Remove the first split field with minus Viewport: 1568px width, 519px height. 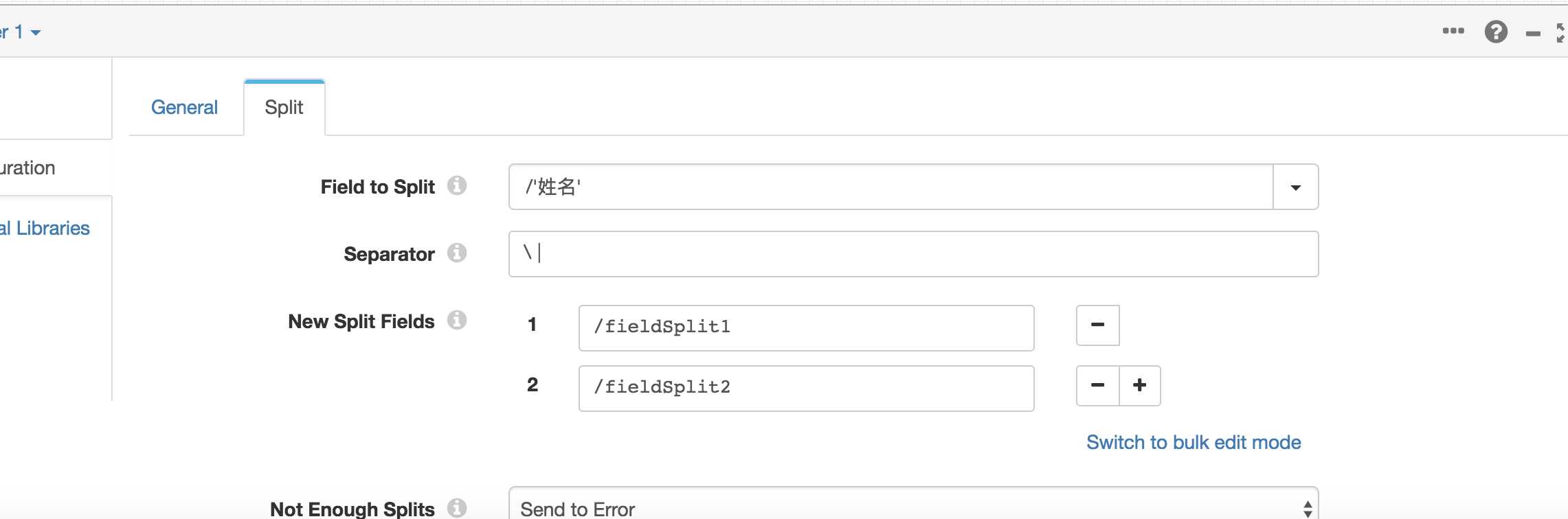pyautogui.click(x=1097, y=325)
